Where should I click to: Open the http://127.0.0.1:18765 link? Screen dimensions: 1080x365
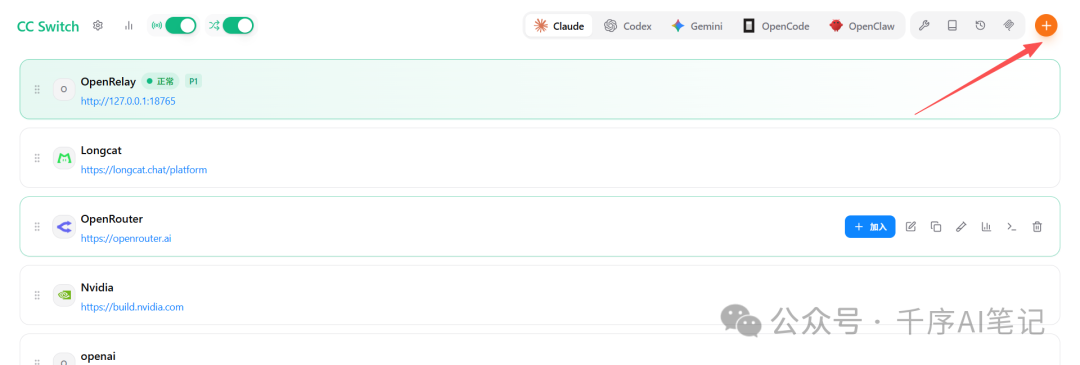128,101
